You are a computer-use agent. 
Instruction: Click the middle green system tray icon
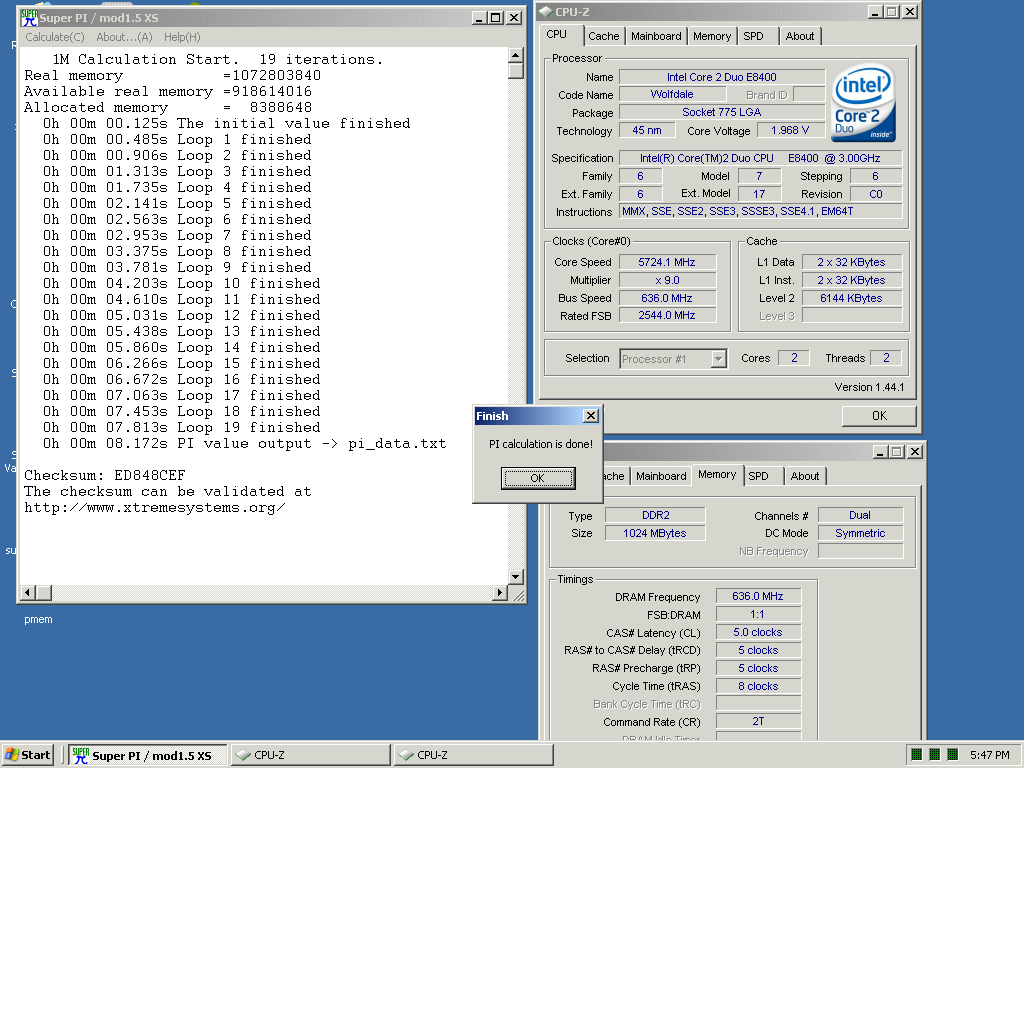(x=935, y=755)
